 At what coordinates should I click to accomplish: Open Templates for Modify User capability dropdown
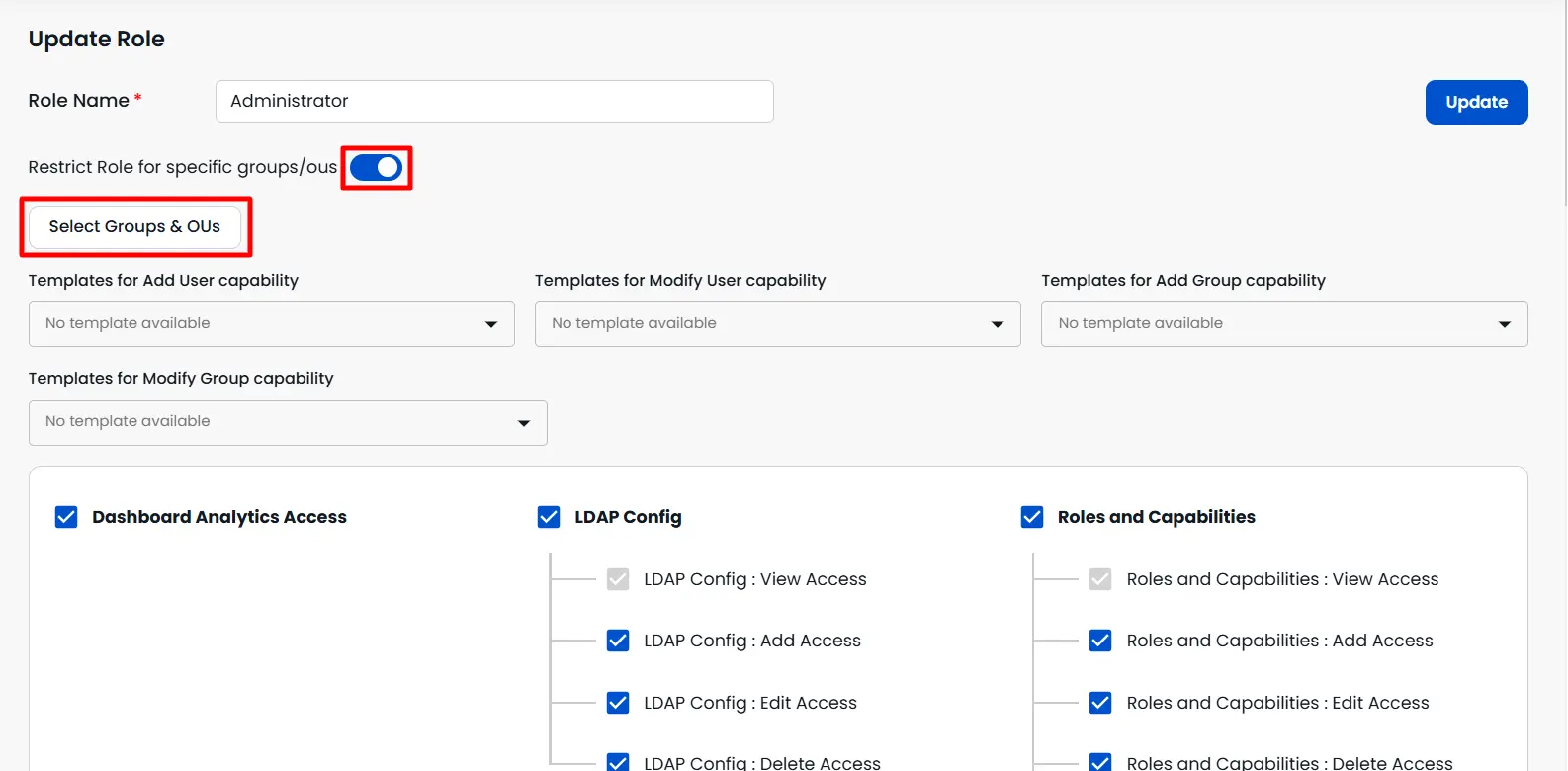coord(778,324)
